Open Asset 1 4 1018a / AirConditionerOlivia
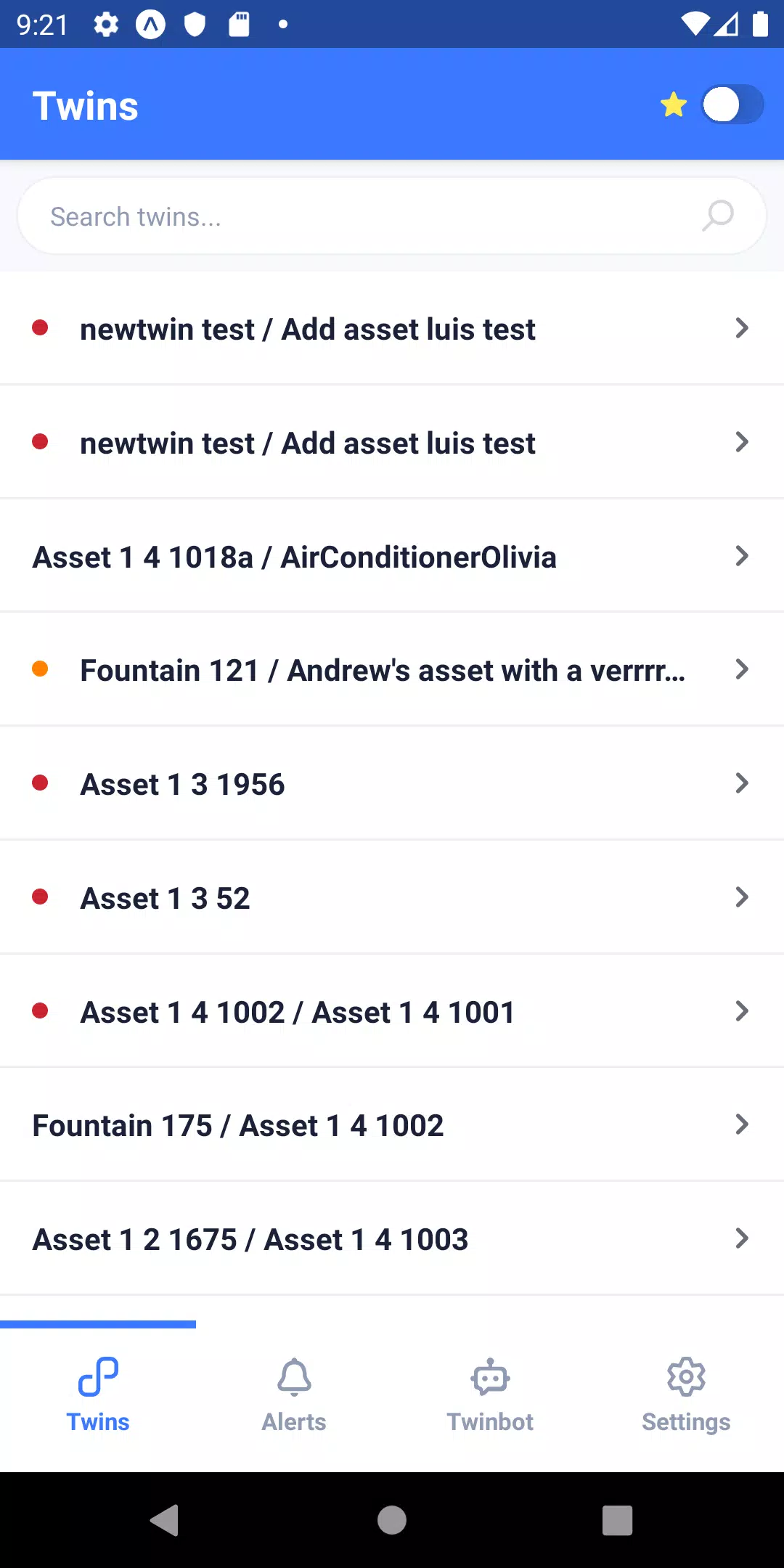784x1568 pixels. click(392, 556)
